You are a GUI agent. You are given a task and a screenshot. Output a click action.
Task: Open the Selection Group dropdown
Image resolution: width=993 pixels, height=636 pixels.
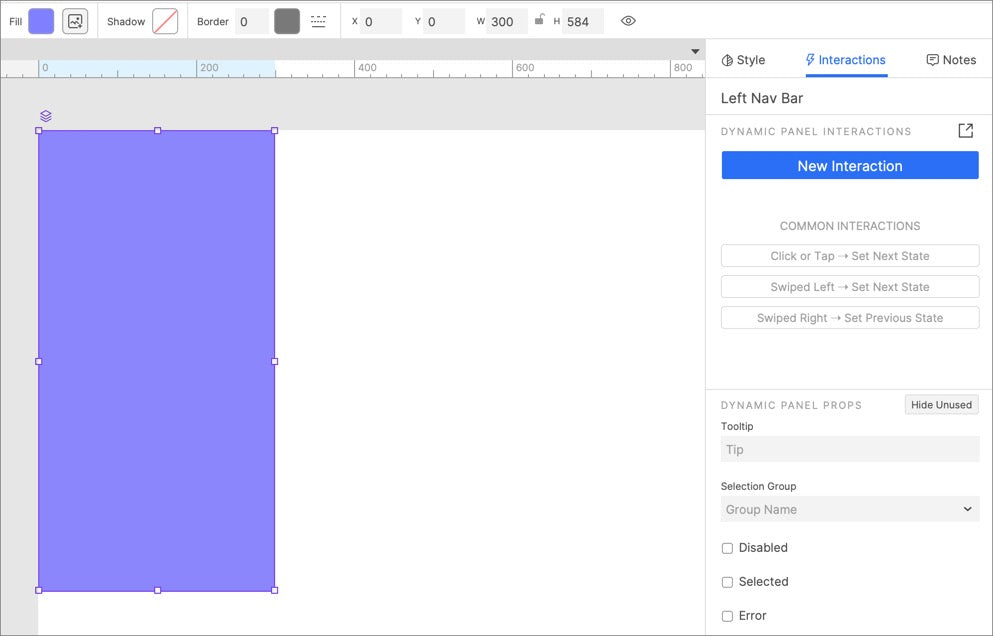click(x=849, y=509)
